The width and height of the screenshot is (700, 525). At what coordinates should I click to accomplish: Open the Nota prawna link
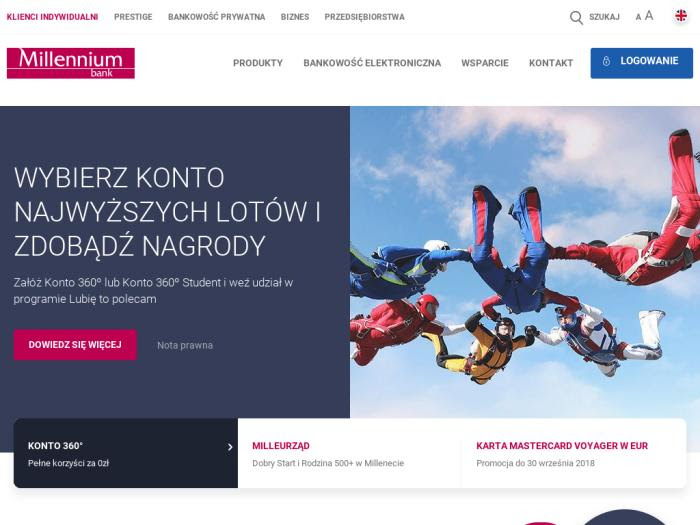(x=185, y=345)
